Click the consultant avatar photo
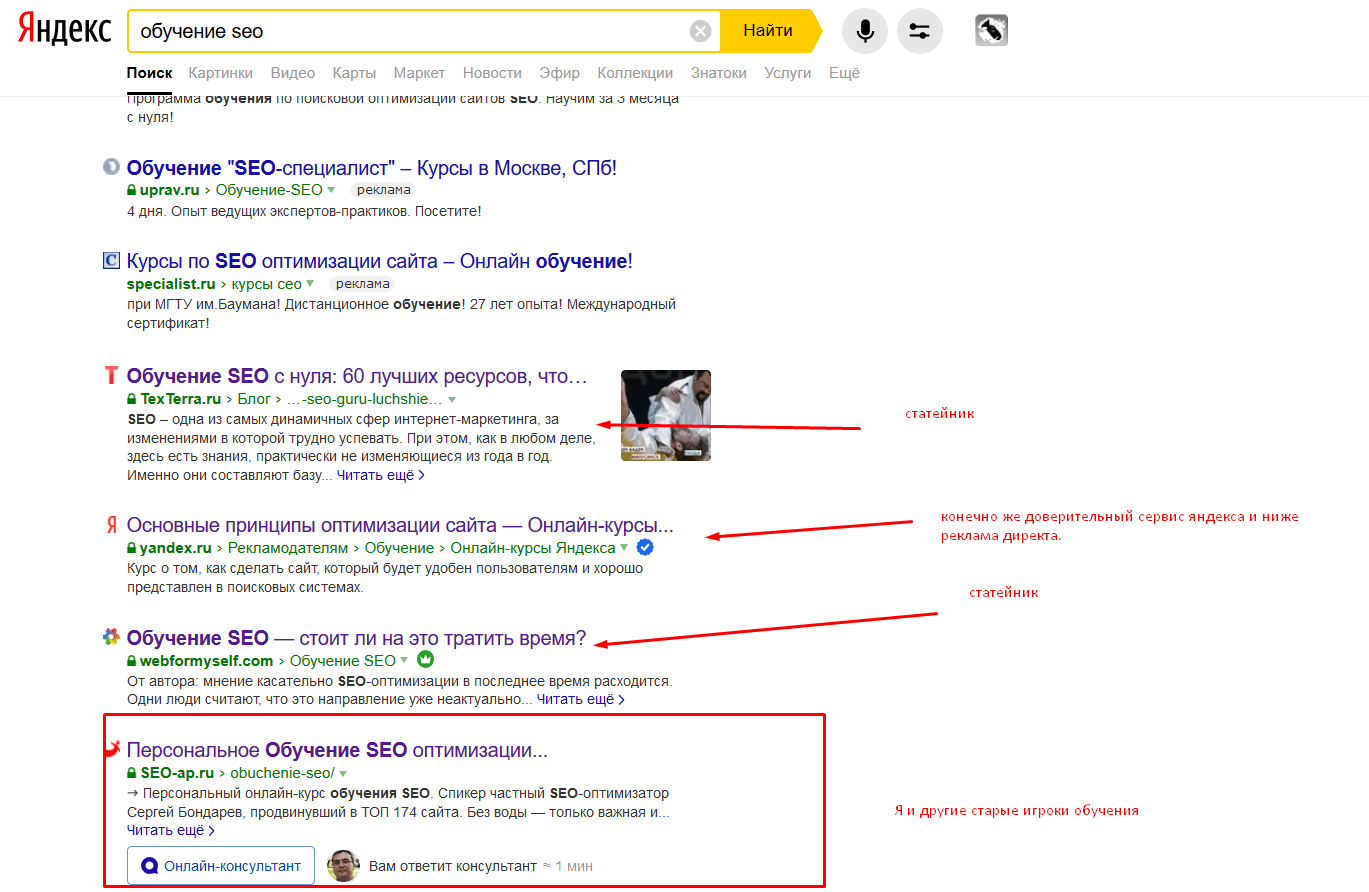Screen dimensions: 1369x892 (x=343, y=866)
